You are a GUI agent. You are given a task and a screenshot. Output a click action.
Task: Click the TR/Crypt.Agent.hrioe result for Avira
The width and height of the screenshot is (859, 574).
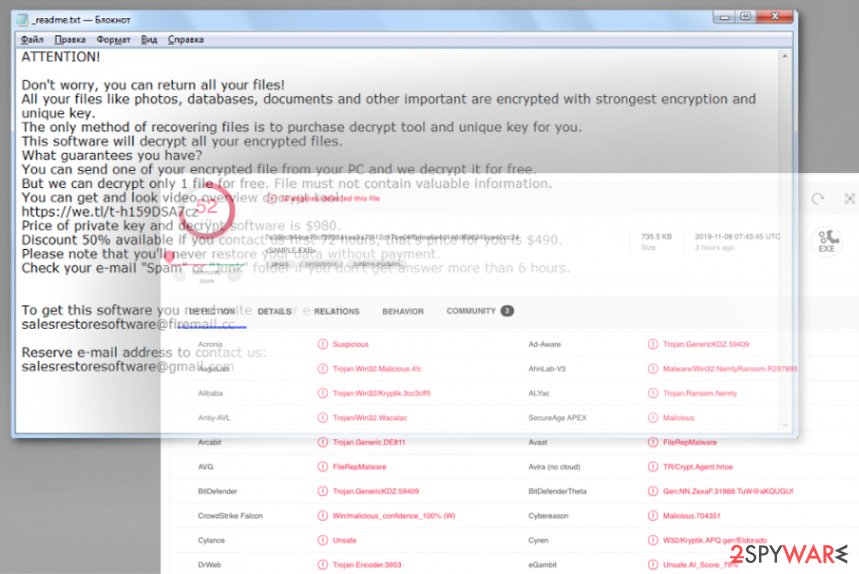click(x=698, y=467)
